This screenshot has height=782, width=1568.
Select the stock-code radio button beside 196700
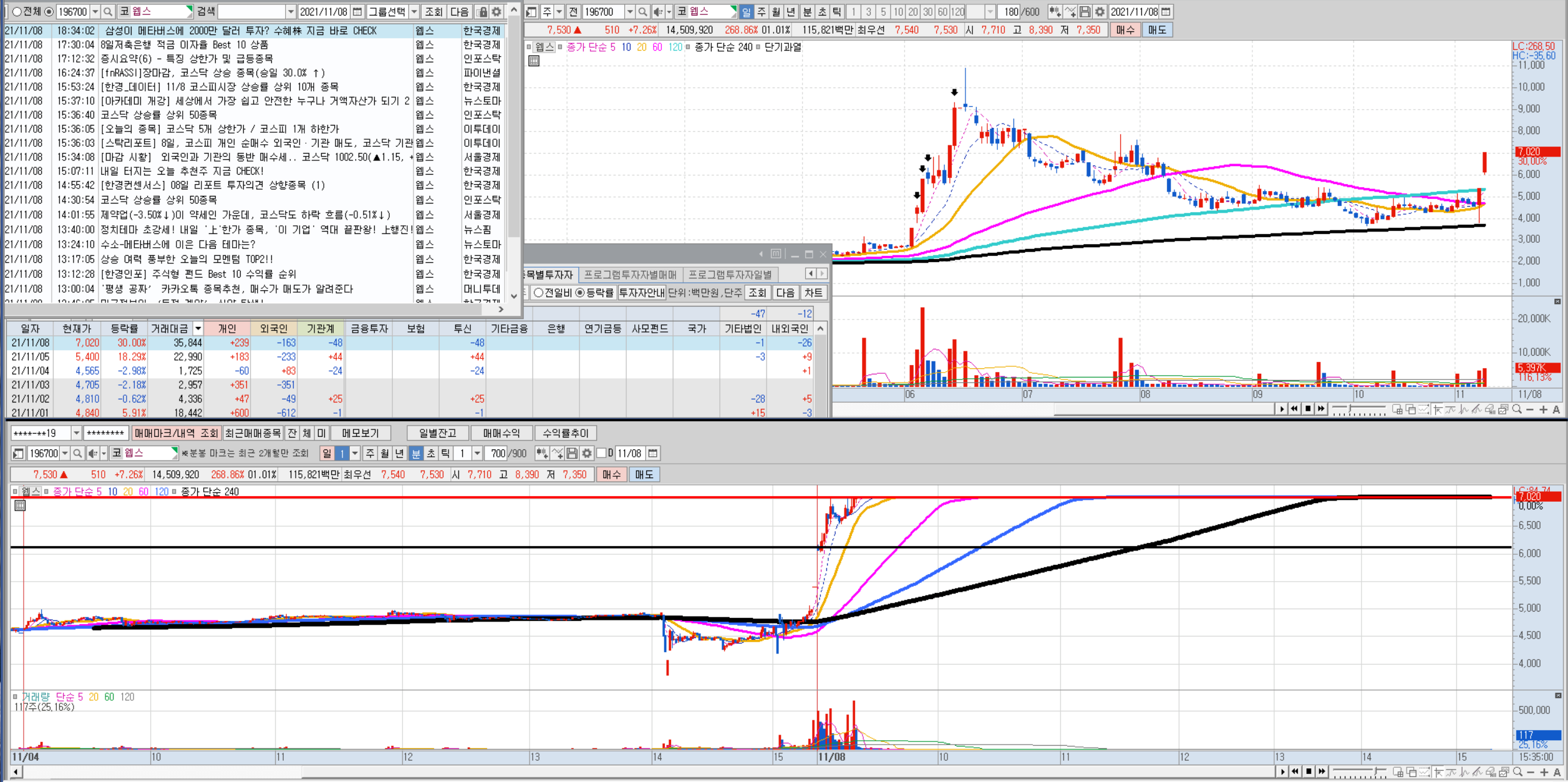click(49, 12)
